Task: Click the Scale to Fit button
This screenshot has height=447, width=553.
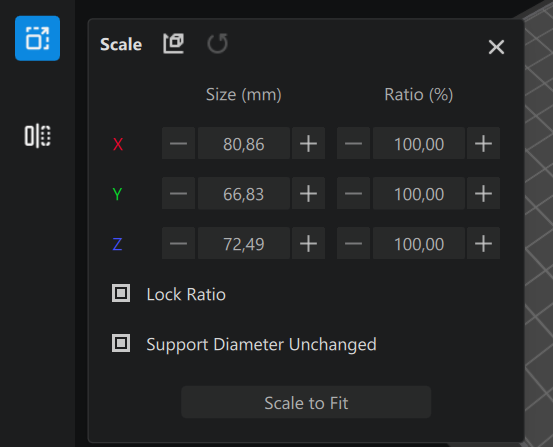Action: [306, 402]
